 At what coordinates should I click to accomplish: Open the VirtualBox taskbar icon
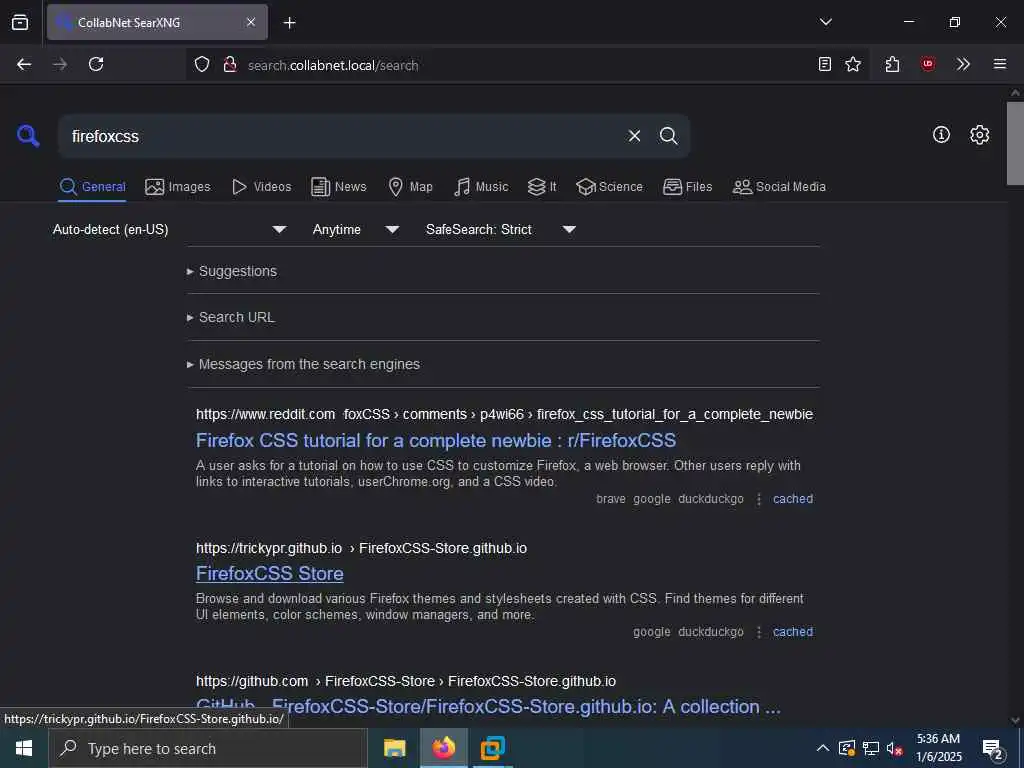(492, 748)
